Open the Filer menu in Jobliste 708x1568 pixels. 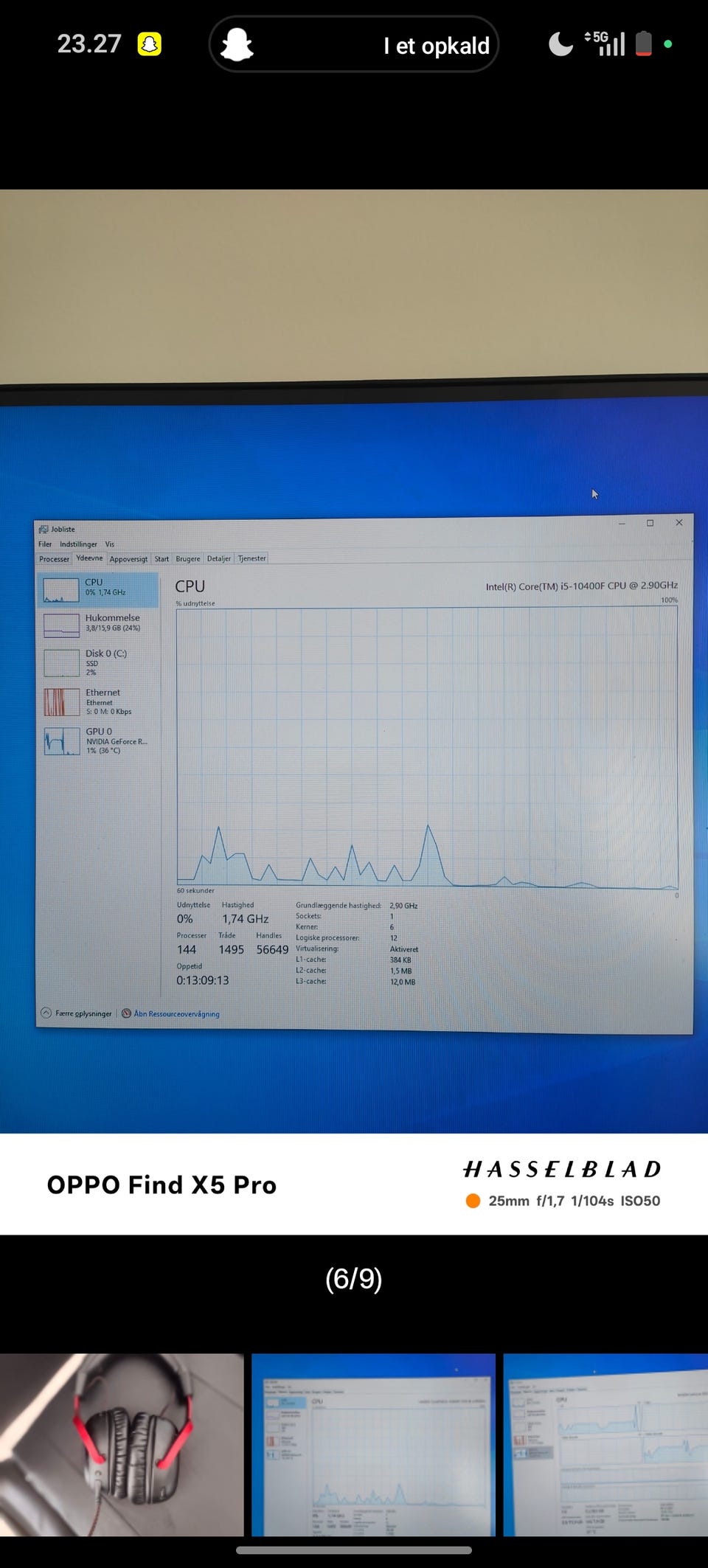[45, 544]
